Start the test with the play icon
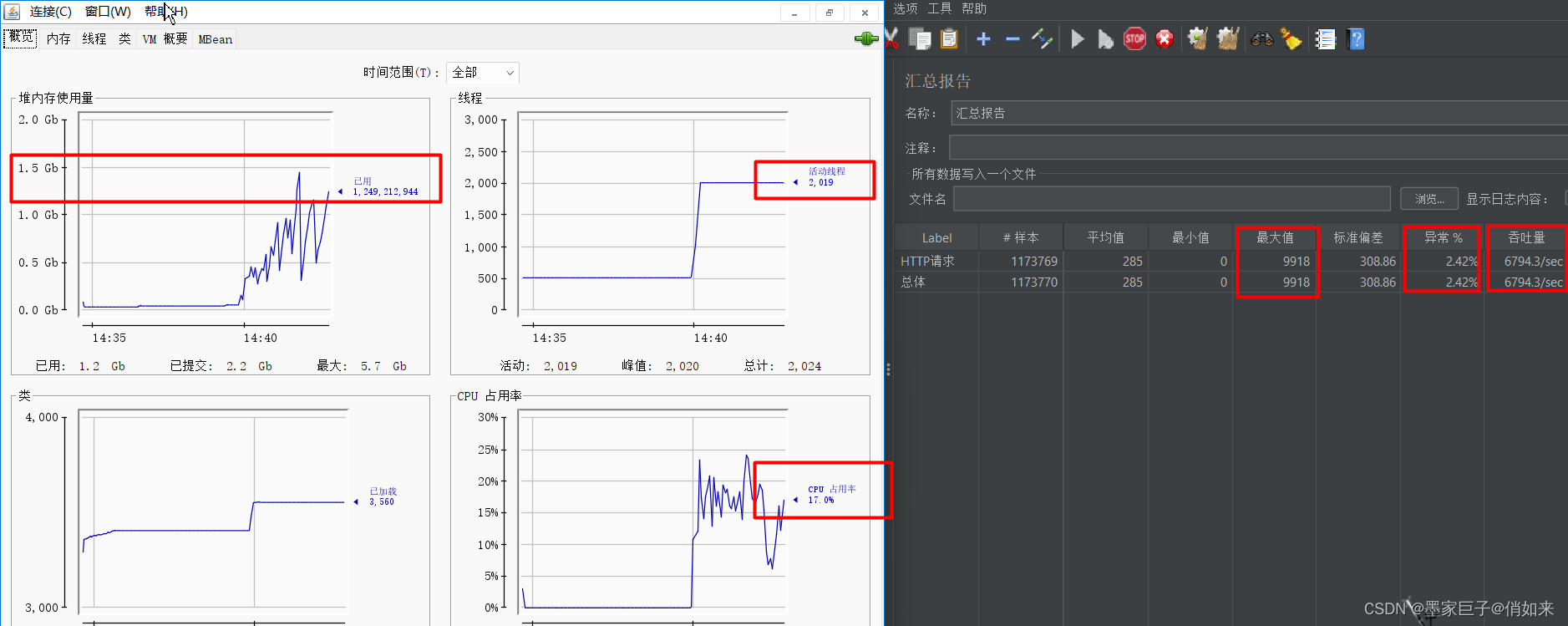 (x=1078, y=38)
